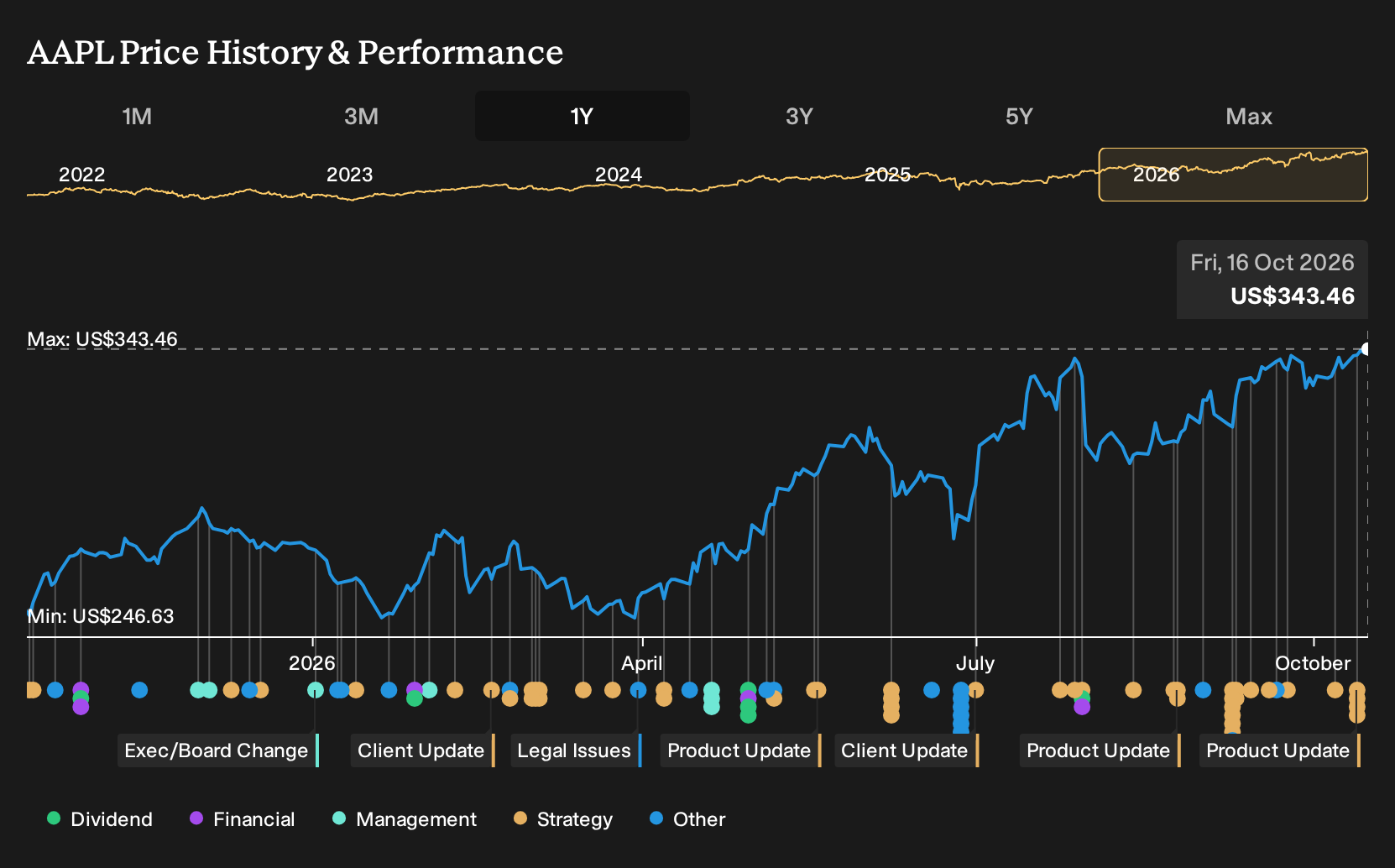Click the AAPL Price History & Performance title

point(295,52)
